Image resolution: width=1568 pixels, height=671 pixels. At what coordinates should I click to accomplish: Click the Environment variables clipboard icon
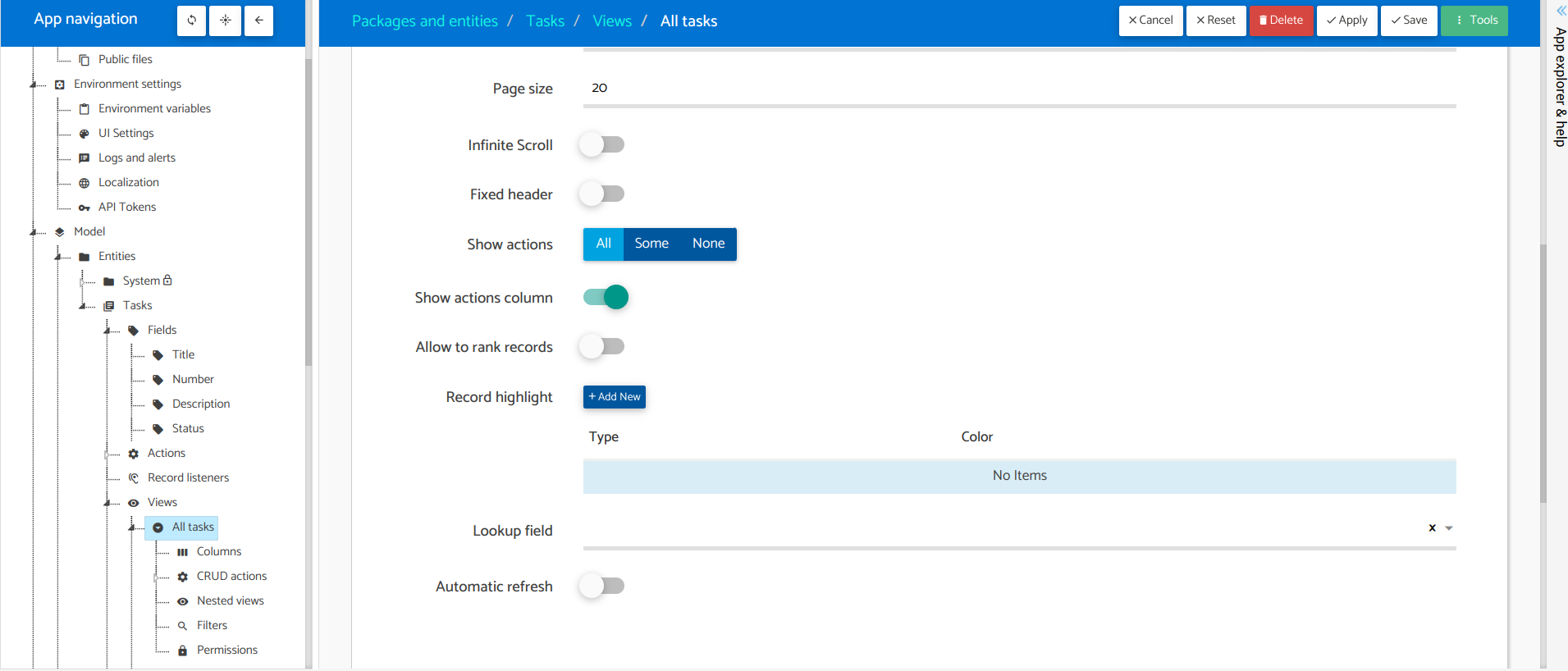pos(84,109)
